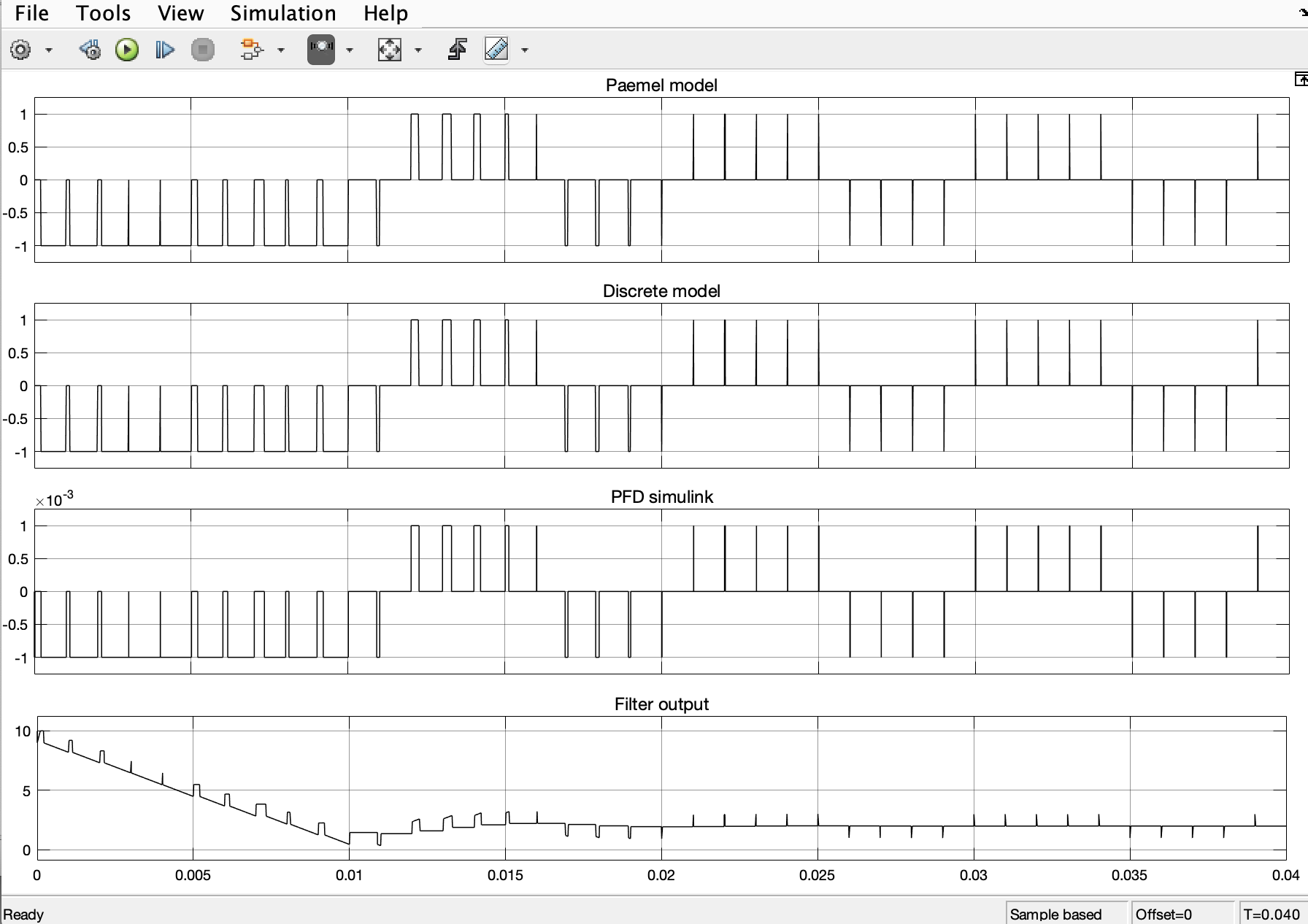
Task: Toggle the zoom tool in the toolbar
Action: click(x=321, y=50)
